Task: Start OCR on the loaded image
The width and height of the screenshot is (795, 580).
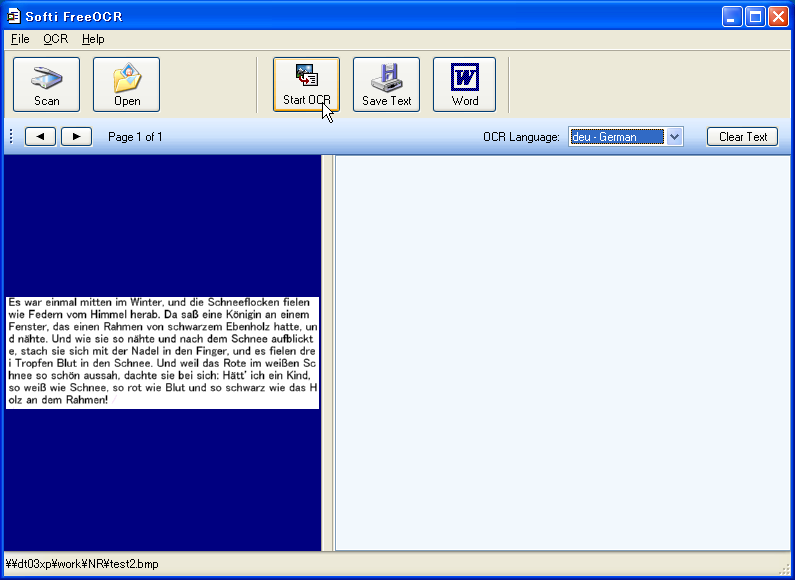Action: coord(306,84)
